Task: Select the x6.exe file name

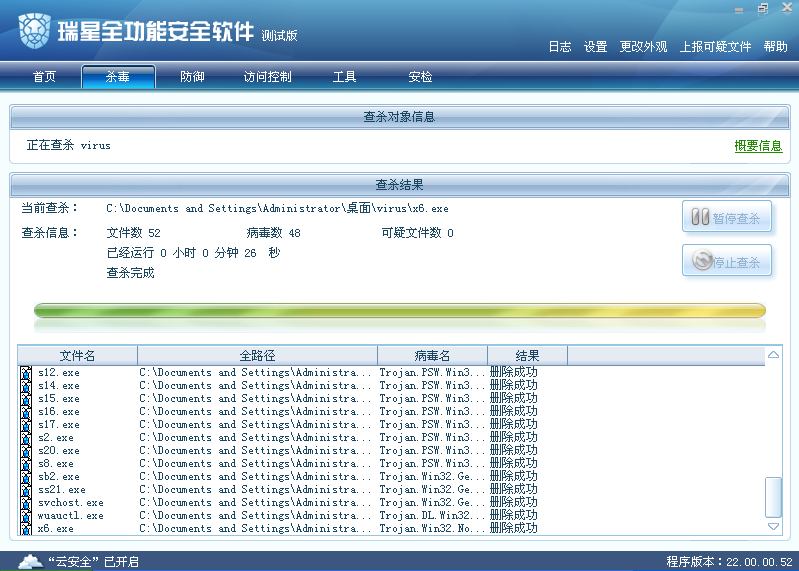Action: [x=56, y=529]
